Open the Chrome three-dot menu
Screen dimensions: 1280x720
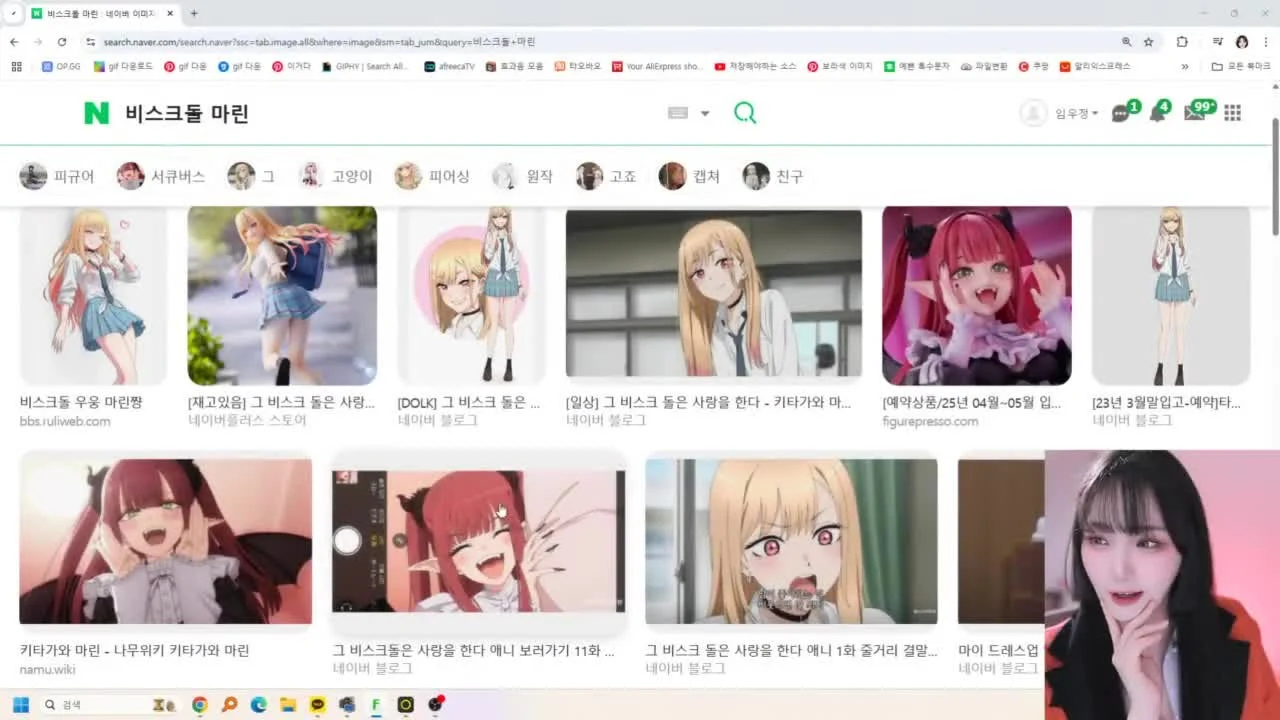pos(1266,42)
